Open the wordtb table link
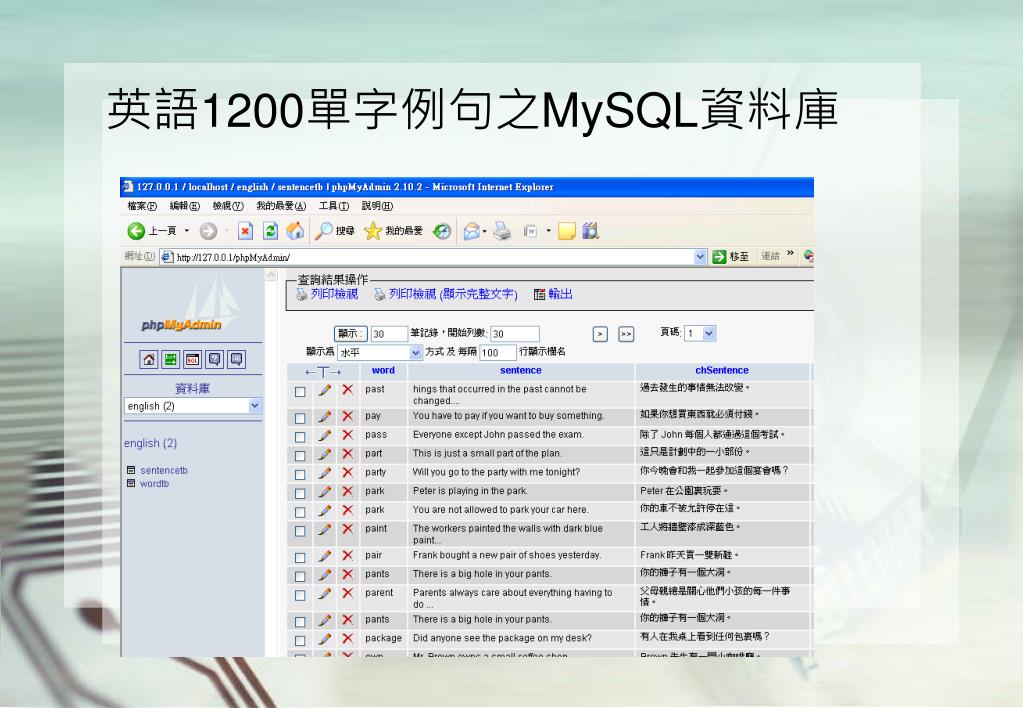 tap(155, 484)
